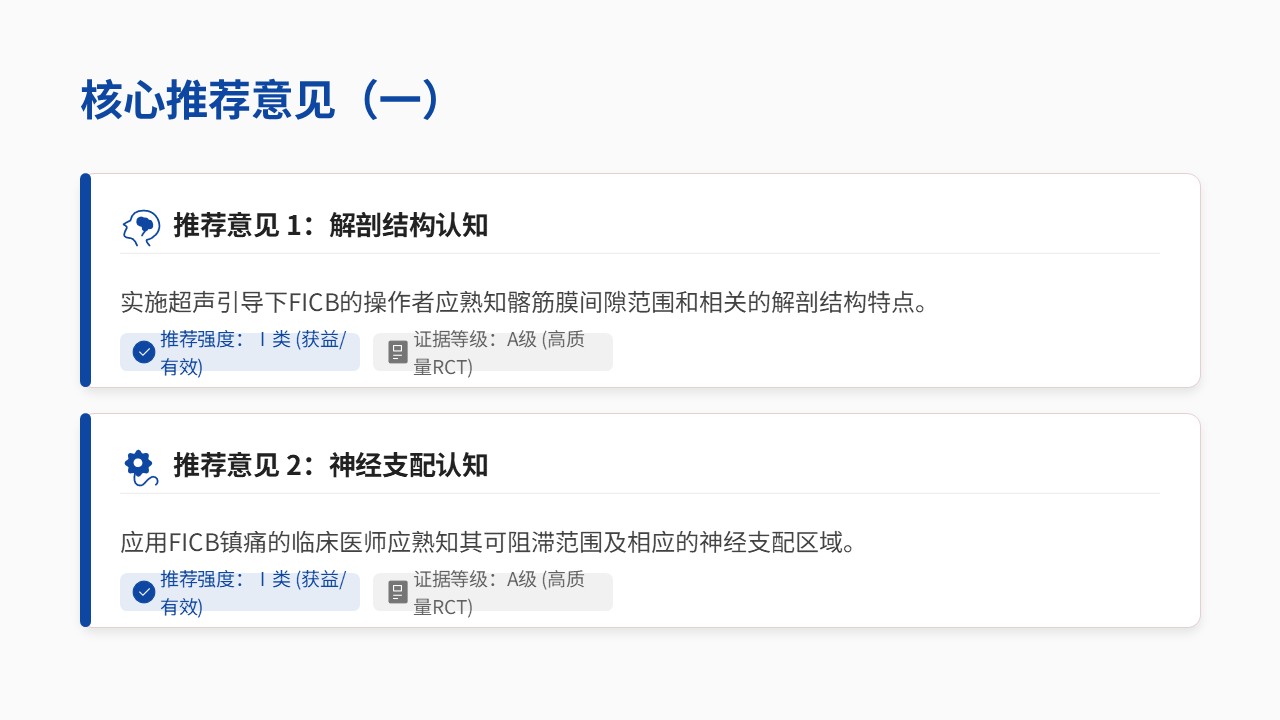
Task: Click the checkmark icon in the second card
Action: pos(144,592)
